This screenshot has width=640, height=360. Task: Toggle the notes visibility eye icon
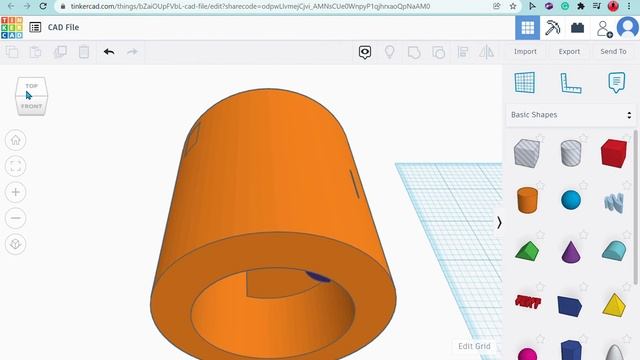click(x=365, y=52)
